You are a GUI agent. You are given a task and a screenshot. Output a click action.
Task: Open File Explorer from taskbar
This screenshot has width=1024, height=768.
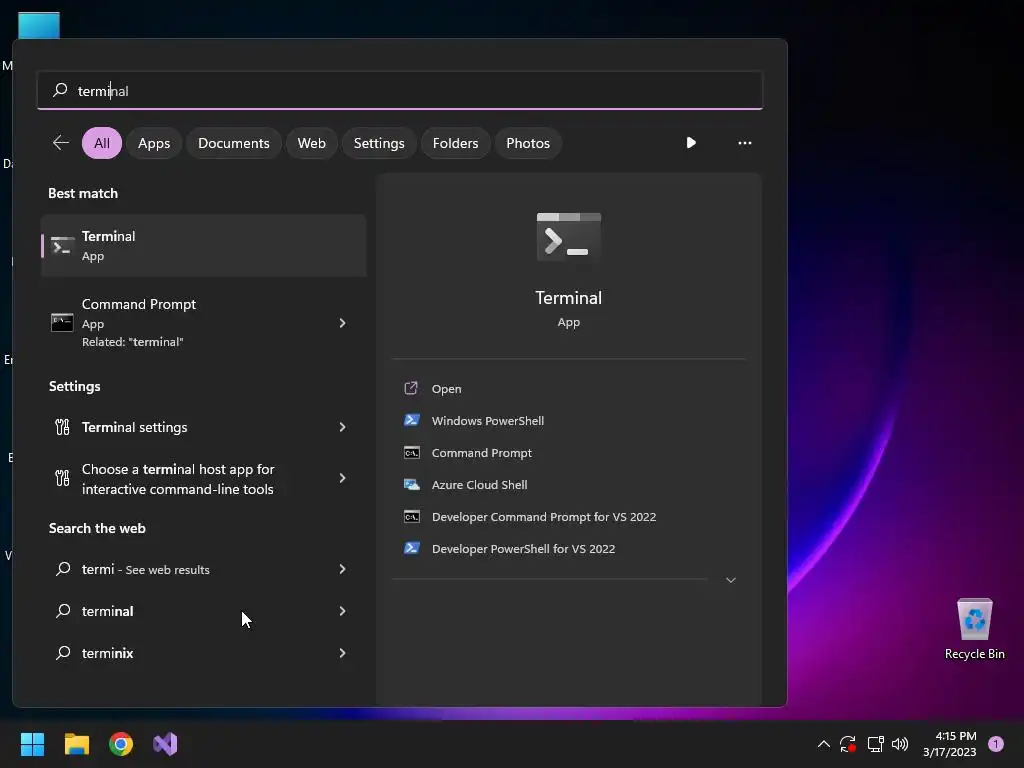click(x=76, y=744)
